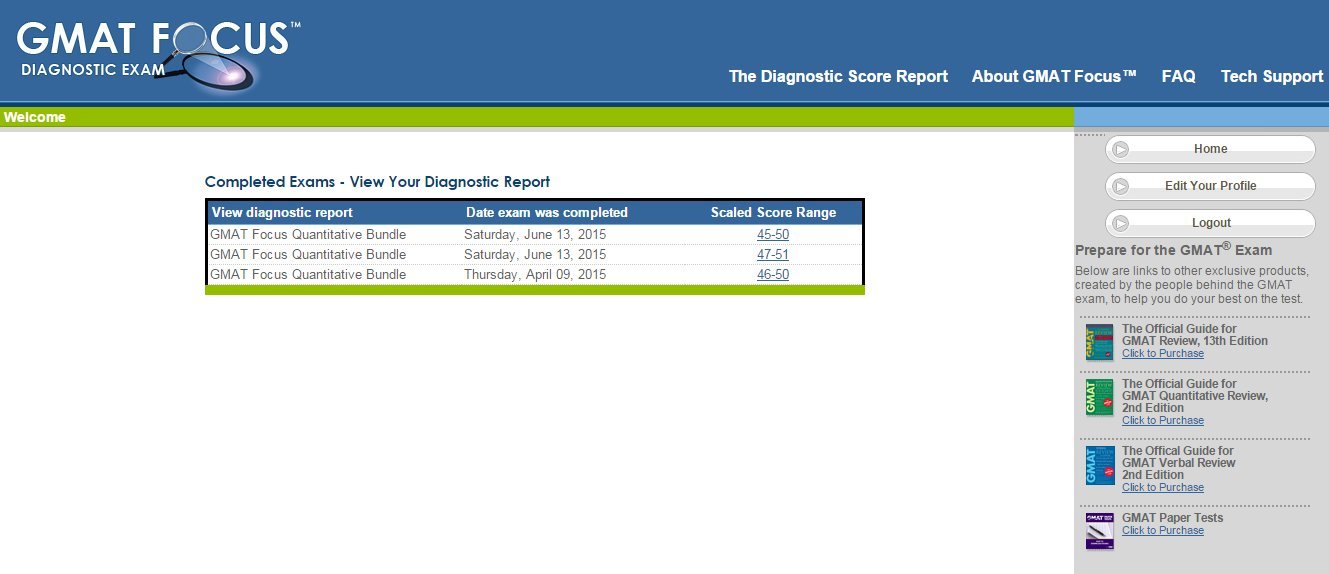Click to Purchase Verbal Review 2nd Edition

1163,487
